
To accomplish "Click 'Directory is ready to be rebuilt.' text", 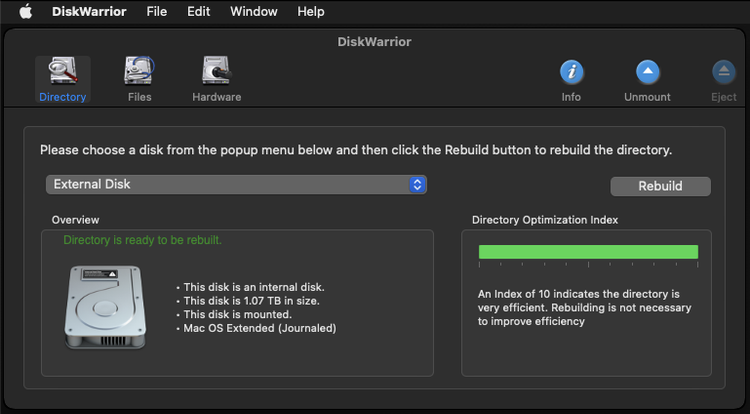I will coord(143,240).
